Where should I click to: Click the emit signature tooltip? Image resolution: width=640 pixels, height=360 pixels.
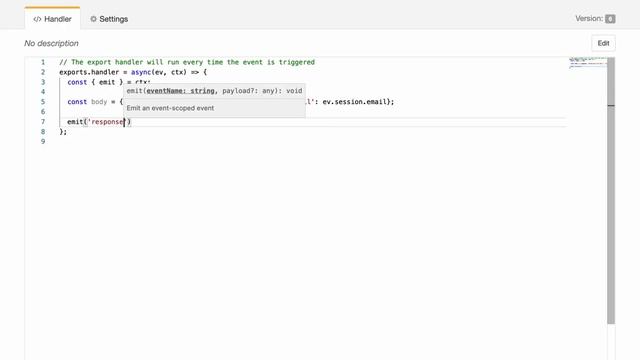pos(214,91)
